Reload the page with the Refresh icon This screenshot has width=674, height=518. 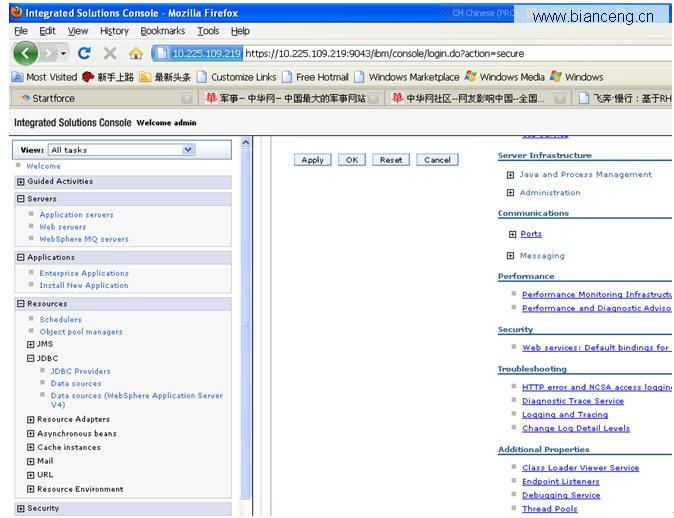point(84,53)
